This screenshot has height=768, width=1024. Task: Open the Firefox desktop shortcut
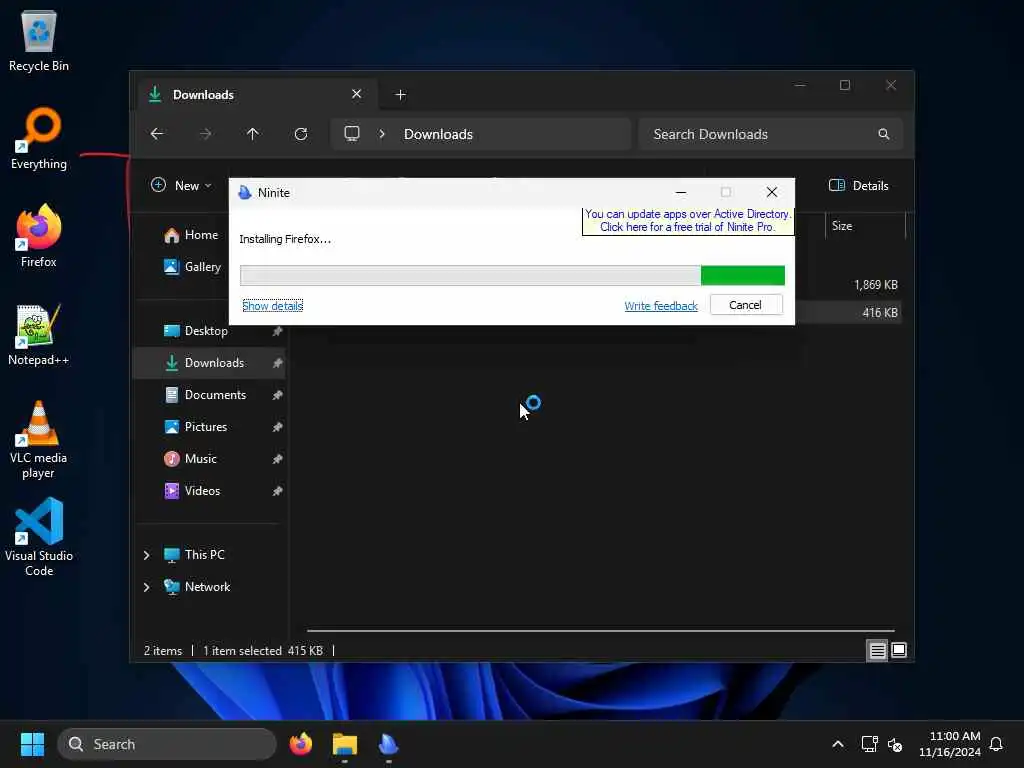coord(39,236)
